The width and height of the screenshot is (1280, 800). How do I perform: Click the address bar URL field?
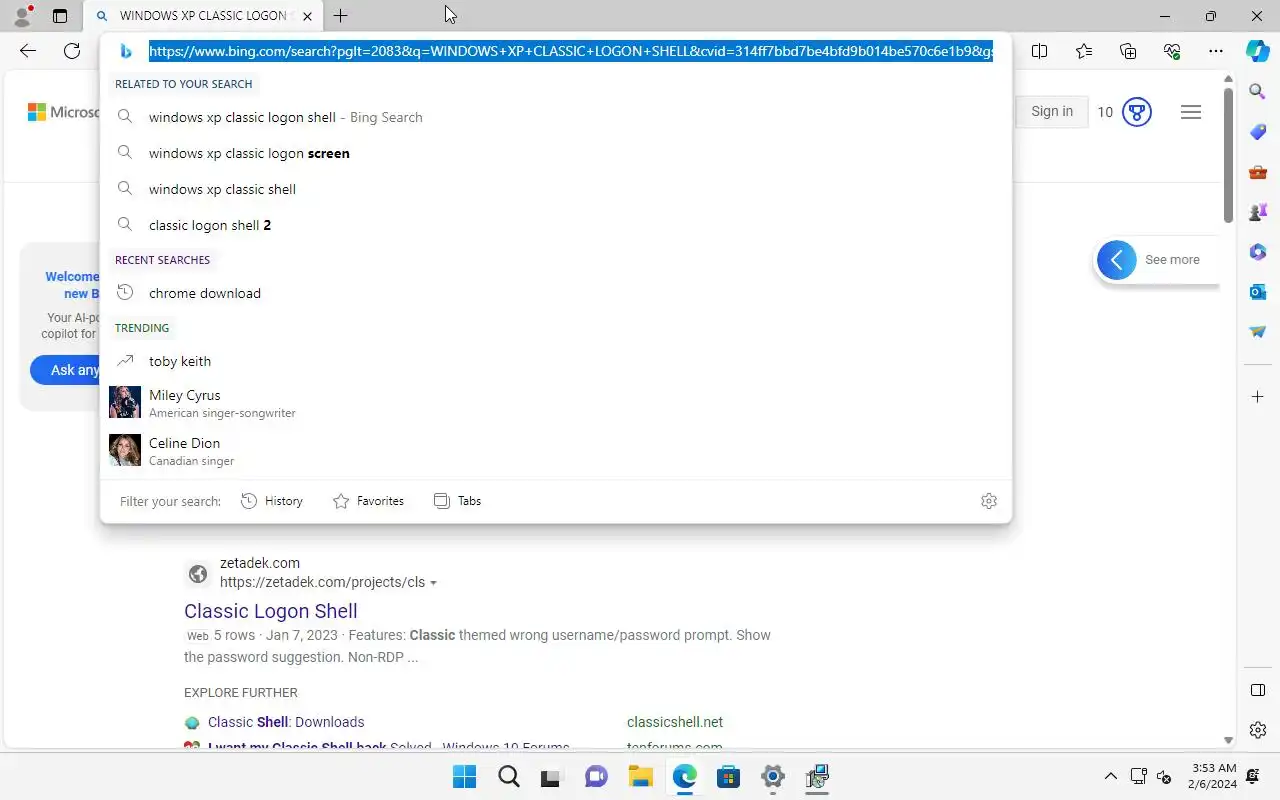[x=571, y=51]
